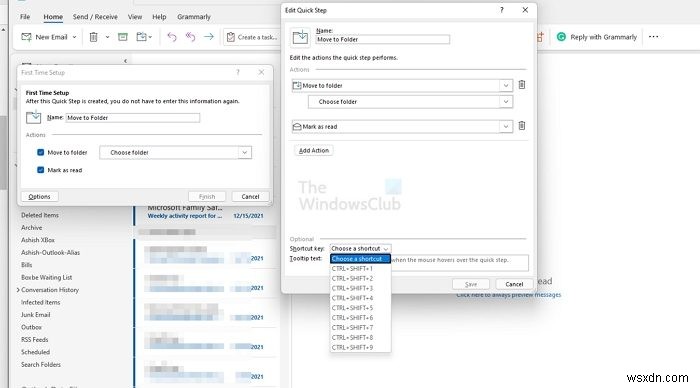
Task: Click the quick step icon in First Time Setup
Action: click(x=33, y=117)
